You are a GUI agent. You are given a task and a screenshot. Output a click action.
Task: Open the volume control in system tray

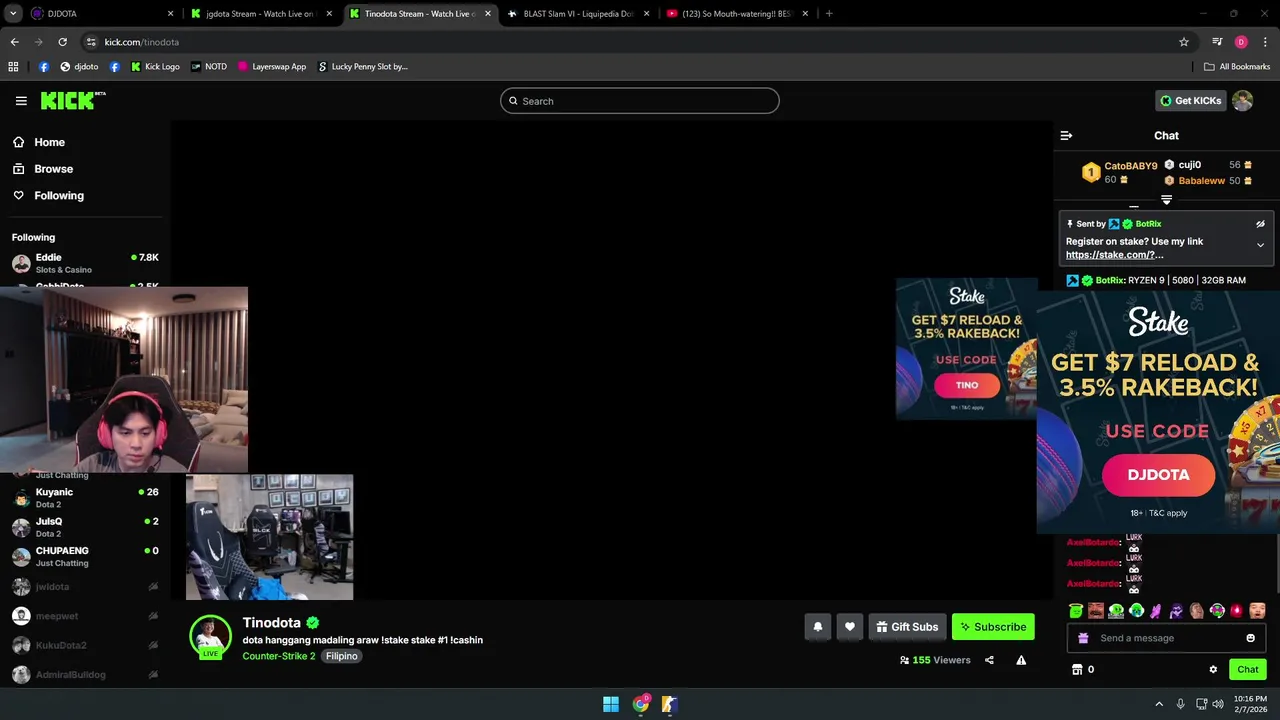[1218, 704]
